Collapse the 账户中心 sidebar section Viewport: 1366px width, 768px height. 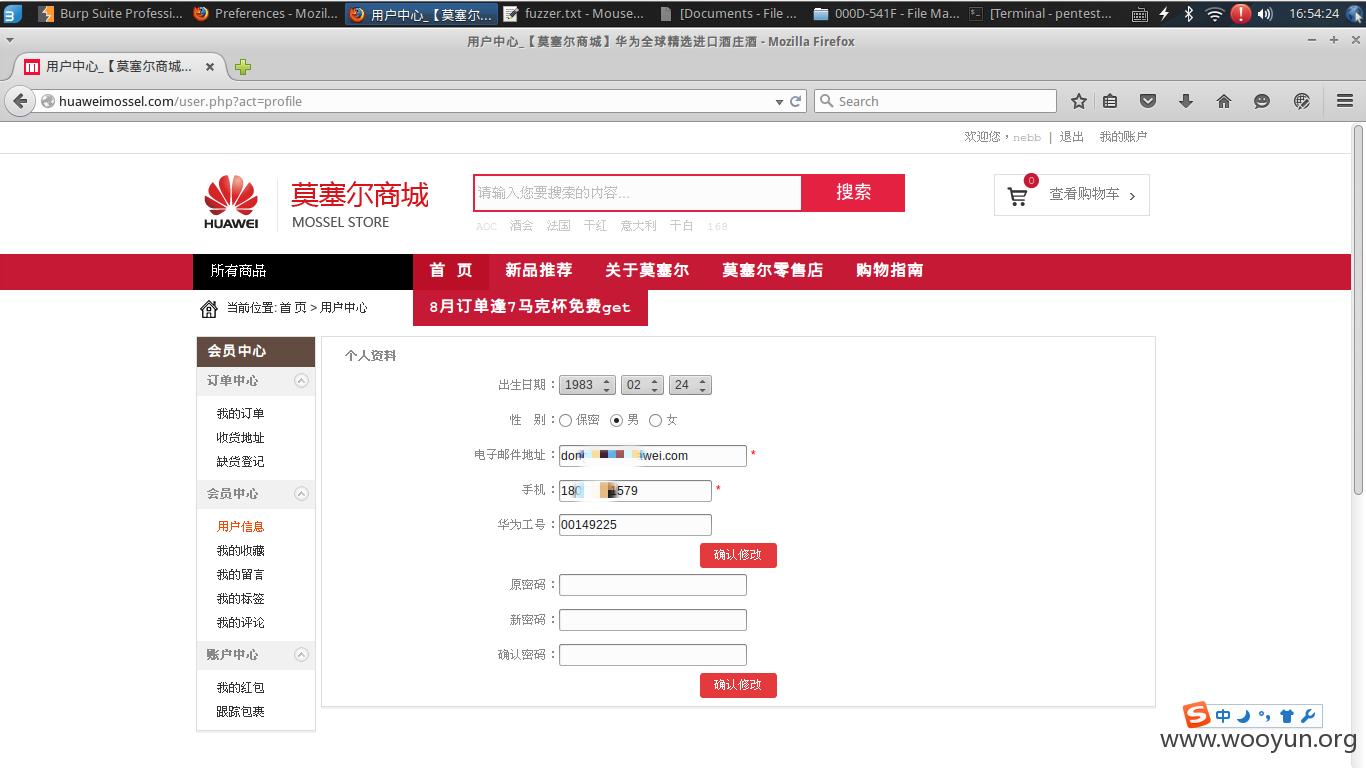pyautogui.click(x=301, y=655)
